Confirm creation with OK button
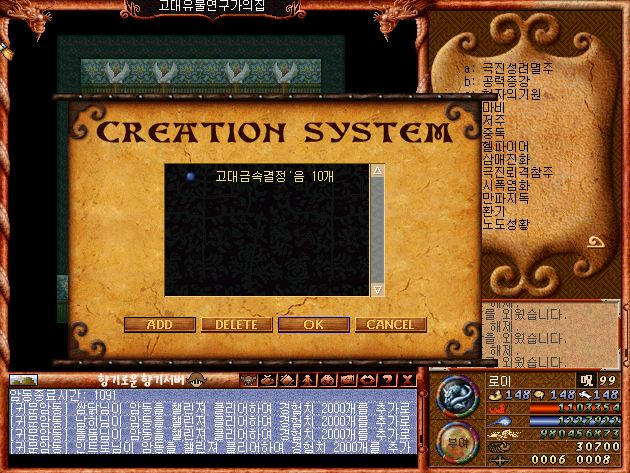Image resolution: width=630 pixels, height=473 pixels. tap(313, 325)
